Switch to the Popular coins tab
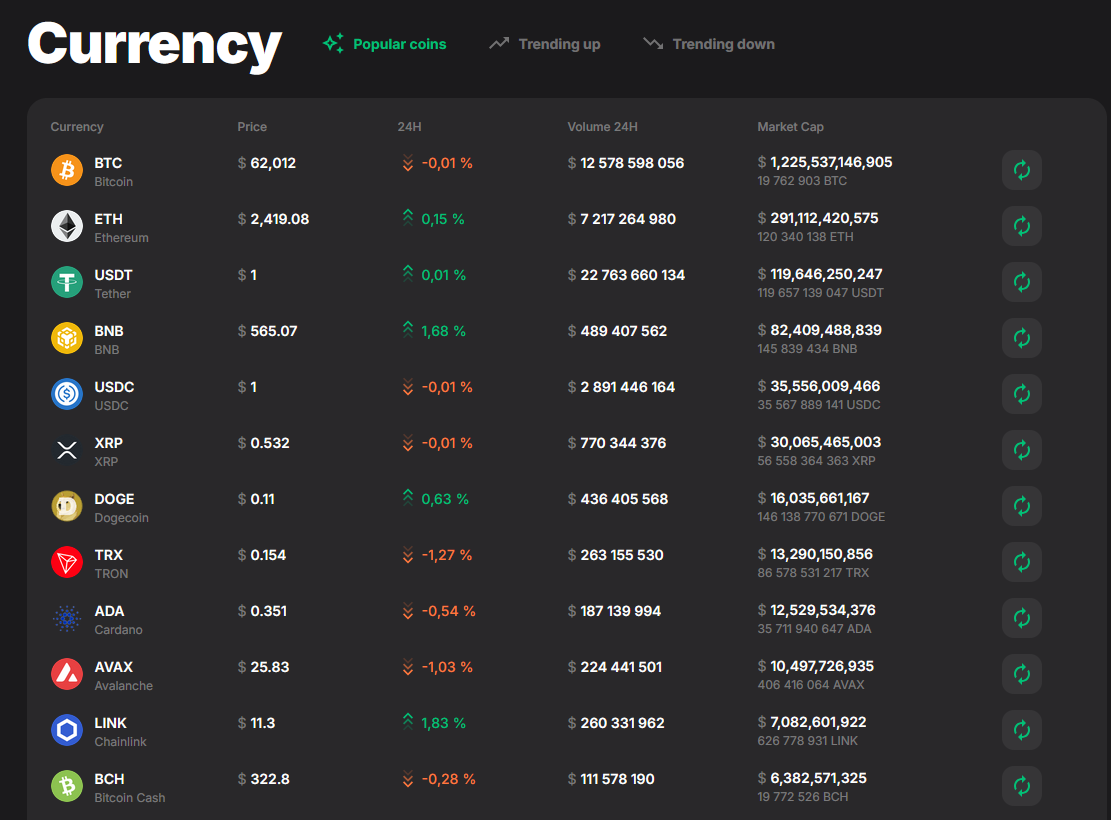This screenshot has width=1111, height=820. [x=385, y=44]
